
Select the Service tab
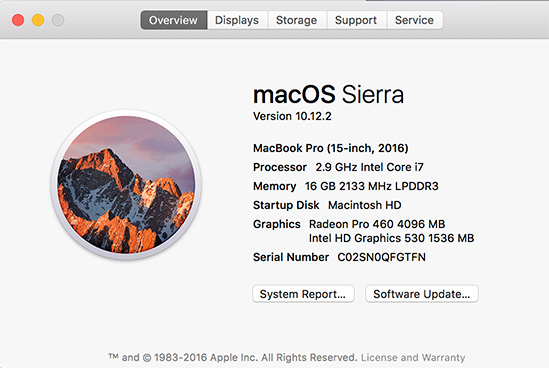coord(415,20)
